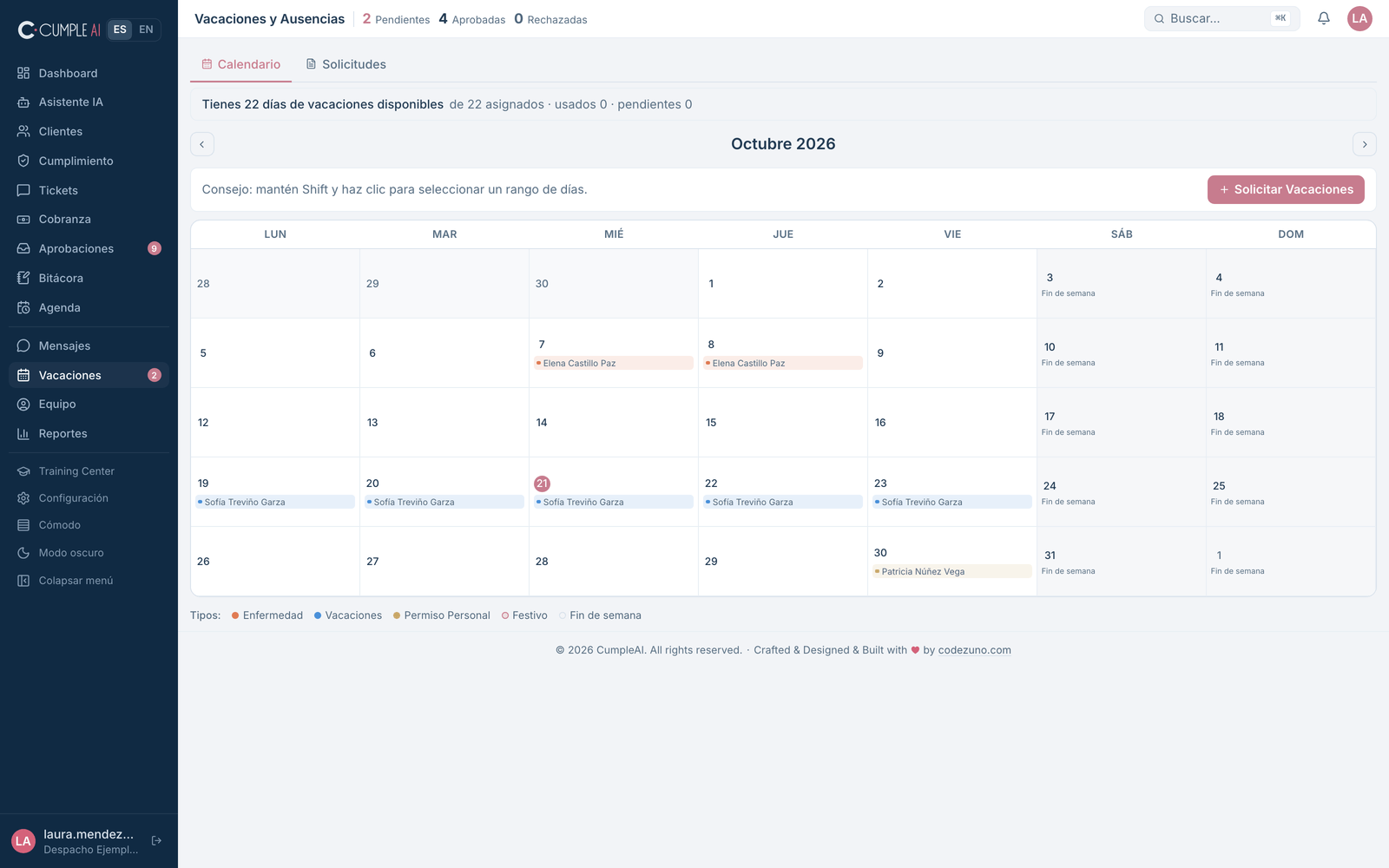The height and width of the screenshot is (868, 1389).
Task: Click the Buscar search field
Action: 1221,18
